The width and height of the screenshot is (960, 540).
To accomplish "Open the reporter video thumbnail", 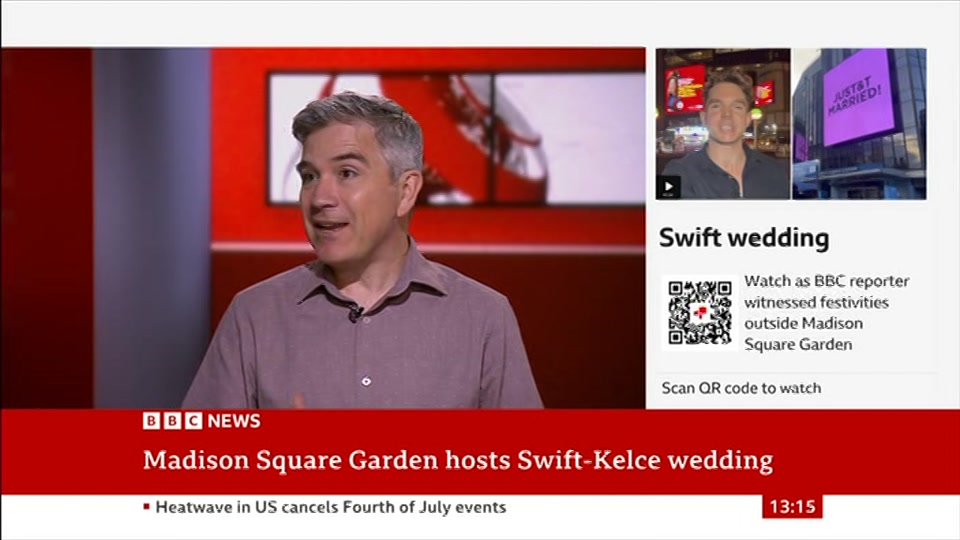I will [x=723, y=124].
